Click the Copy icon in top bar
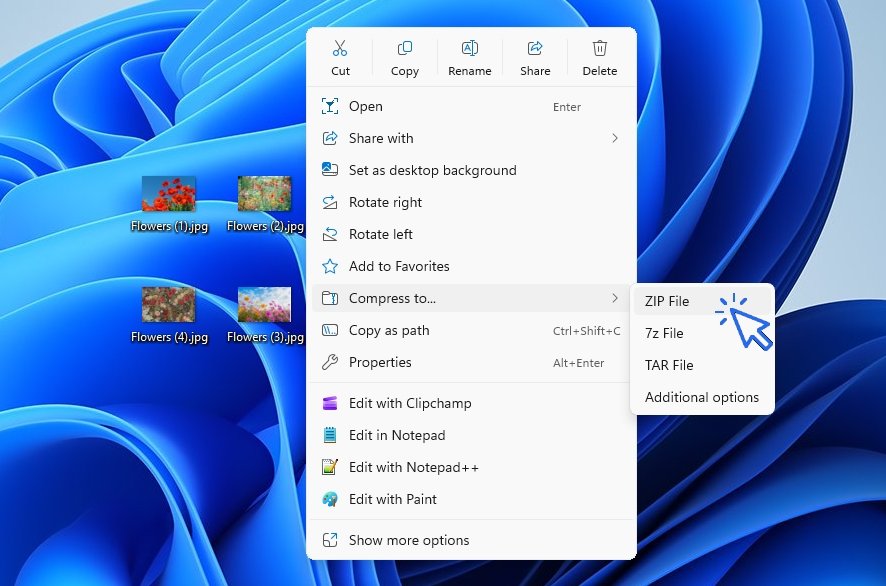The width and height of the screenshot is (886, 586). [405, 49]
